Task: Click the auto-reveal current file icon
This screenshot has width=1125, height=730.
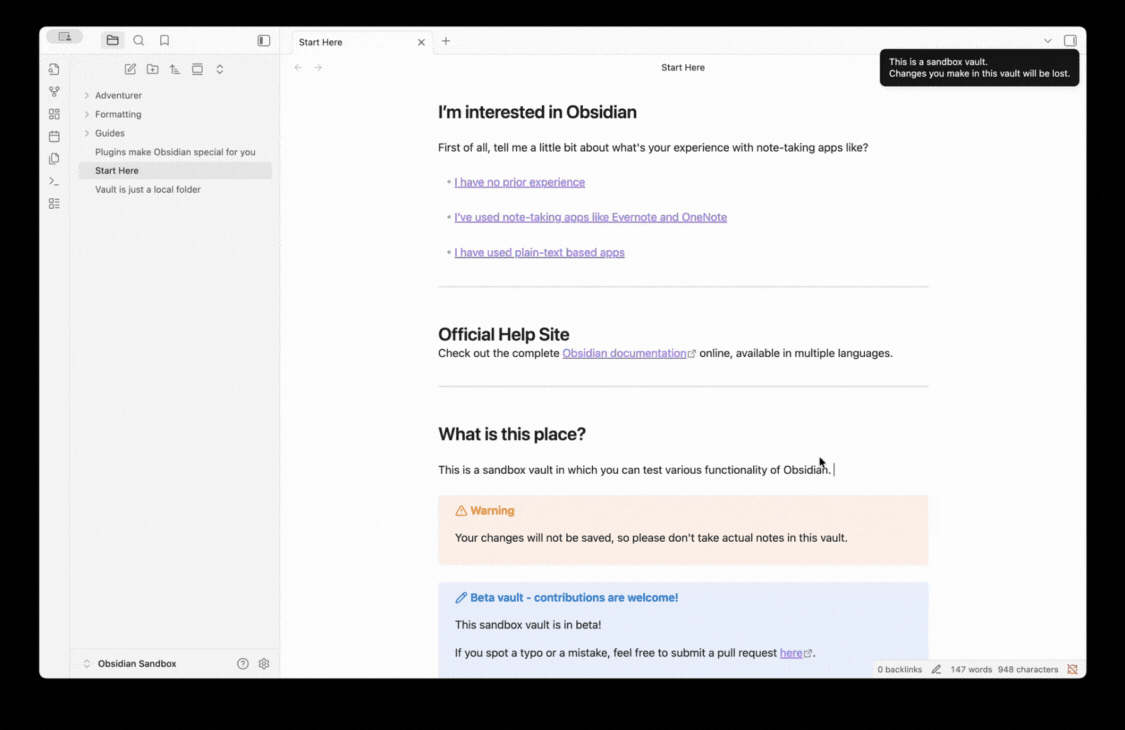Action: click(197, 70)
